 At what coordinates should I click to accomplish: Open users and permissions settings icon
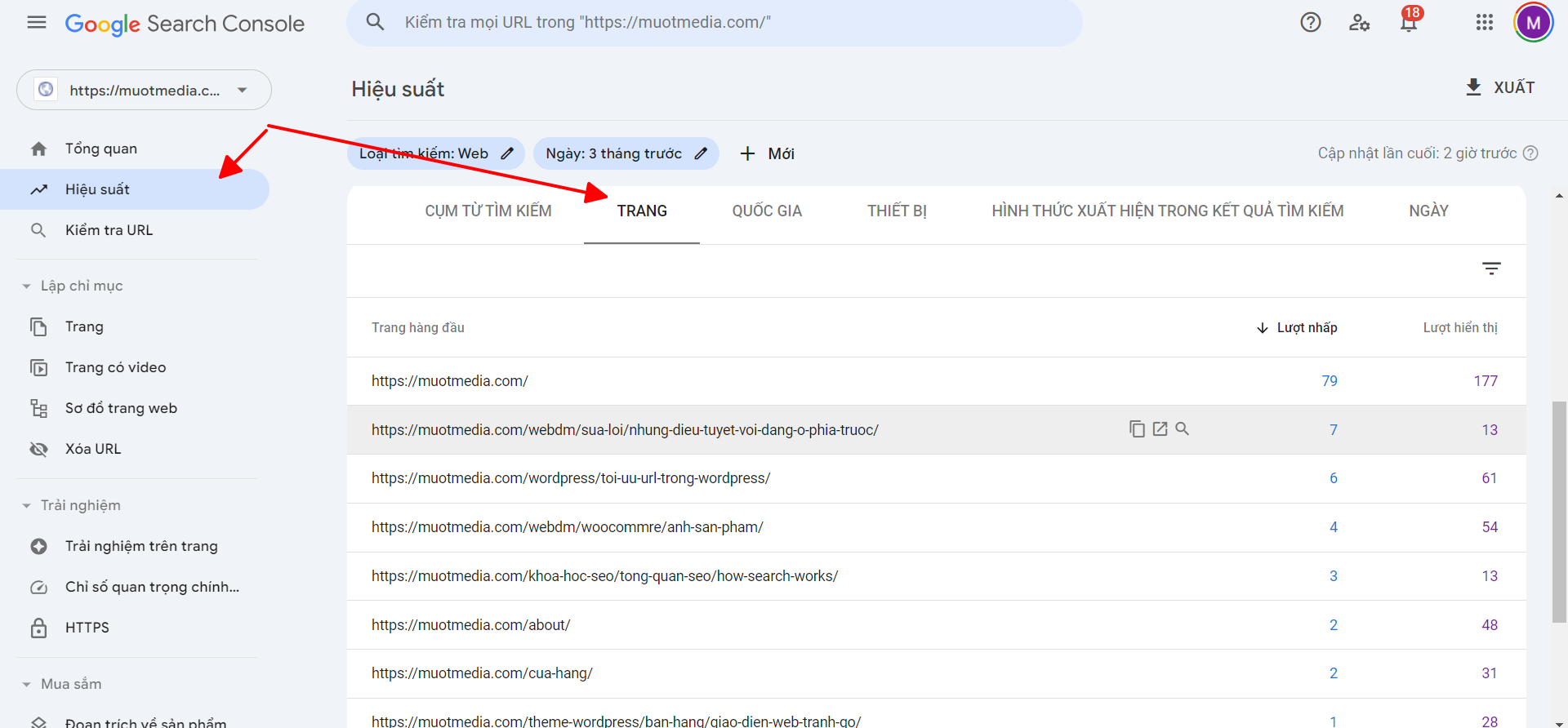[1359, 23]
